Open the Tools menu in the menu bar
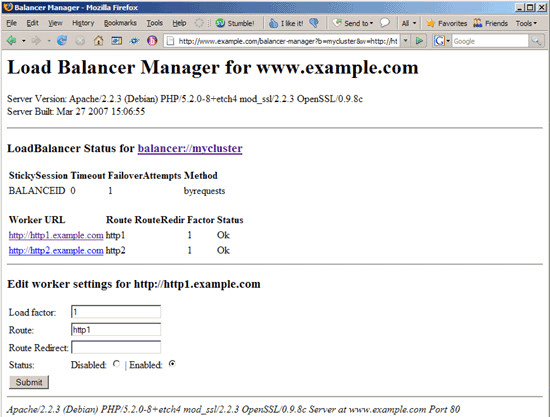550x417 pixels. [155, 23]
